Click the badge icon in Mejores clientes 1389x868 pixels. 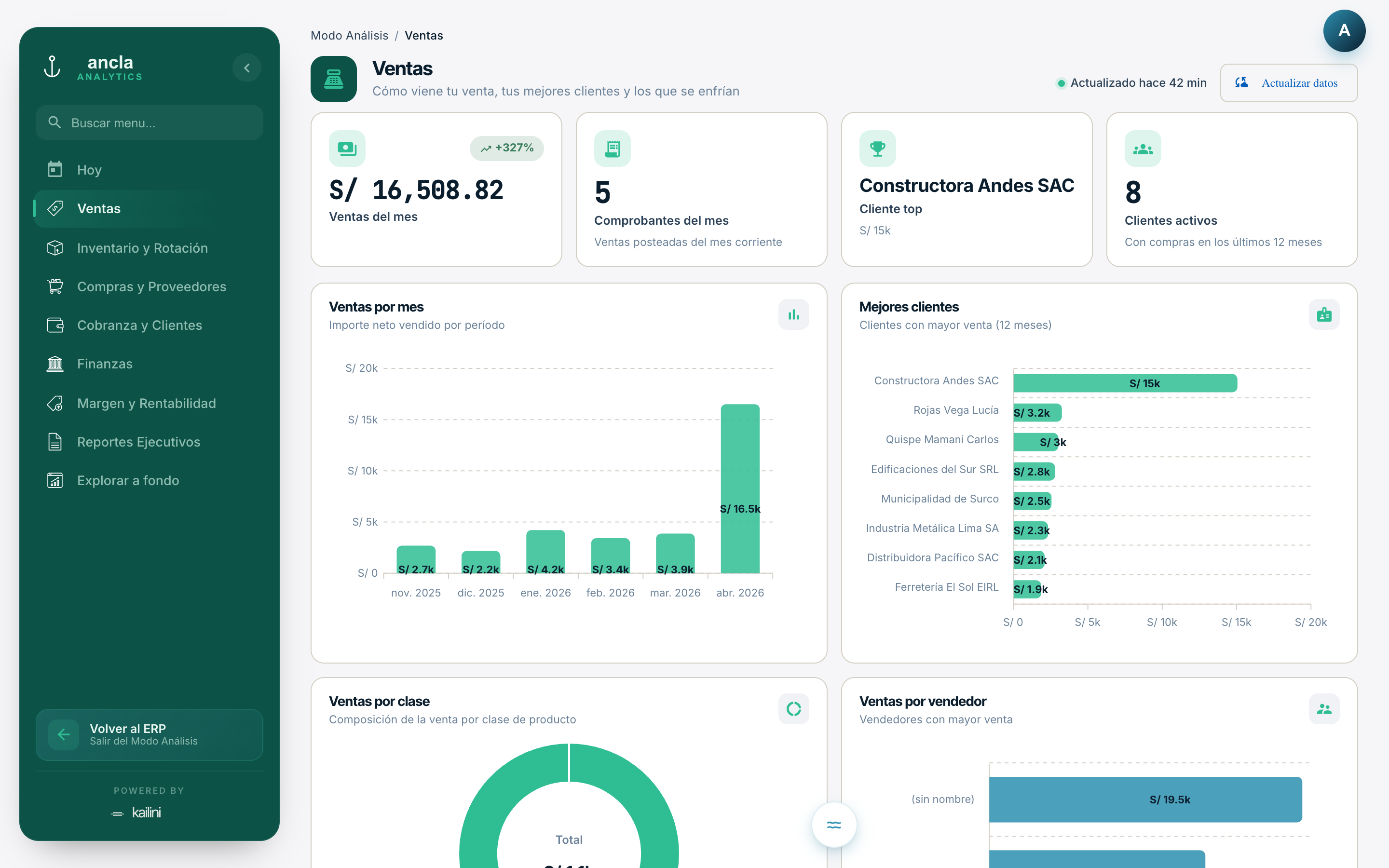1323,314
